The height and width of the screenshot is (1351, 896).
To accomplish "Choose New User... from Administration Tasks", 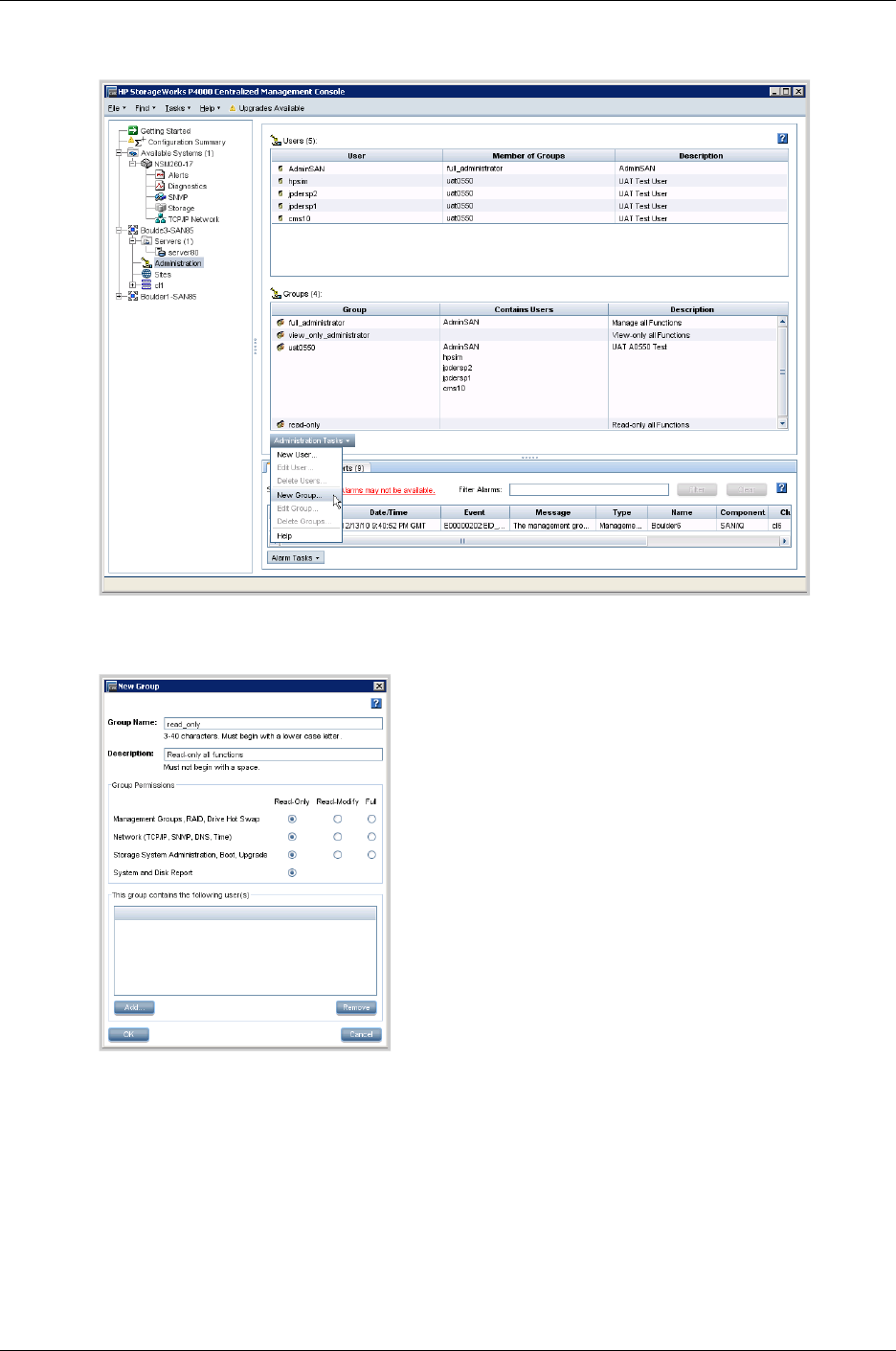I will click(x=297, y=455).
